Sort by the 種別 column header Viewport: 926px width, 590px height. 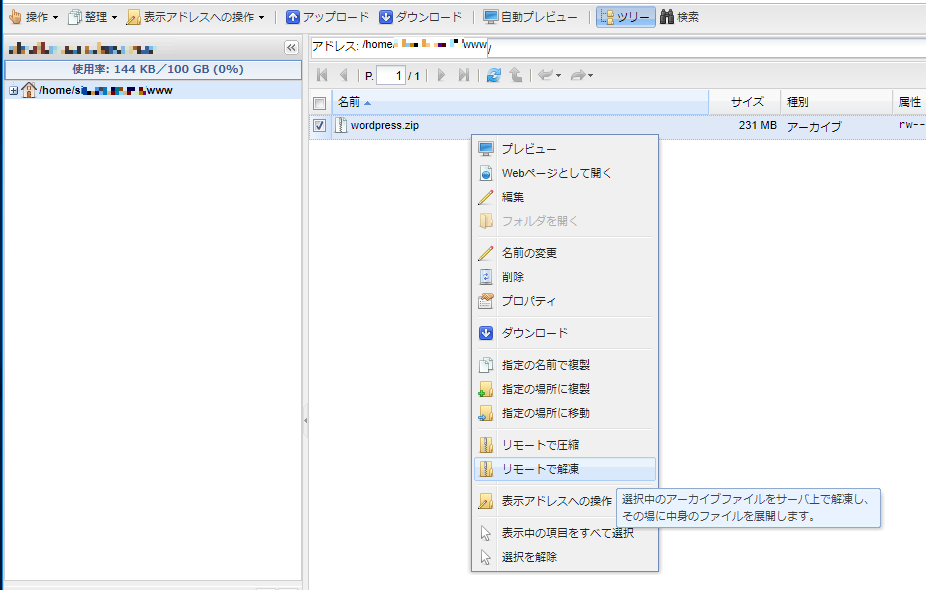coord(836,102)
